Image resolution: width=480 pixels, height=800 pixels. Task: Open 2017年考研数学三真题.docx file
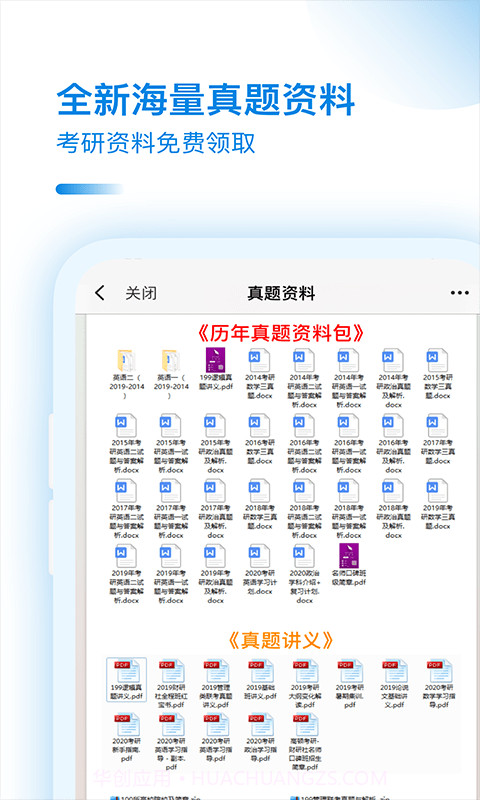click(438, 439)
